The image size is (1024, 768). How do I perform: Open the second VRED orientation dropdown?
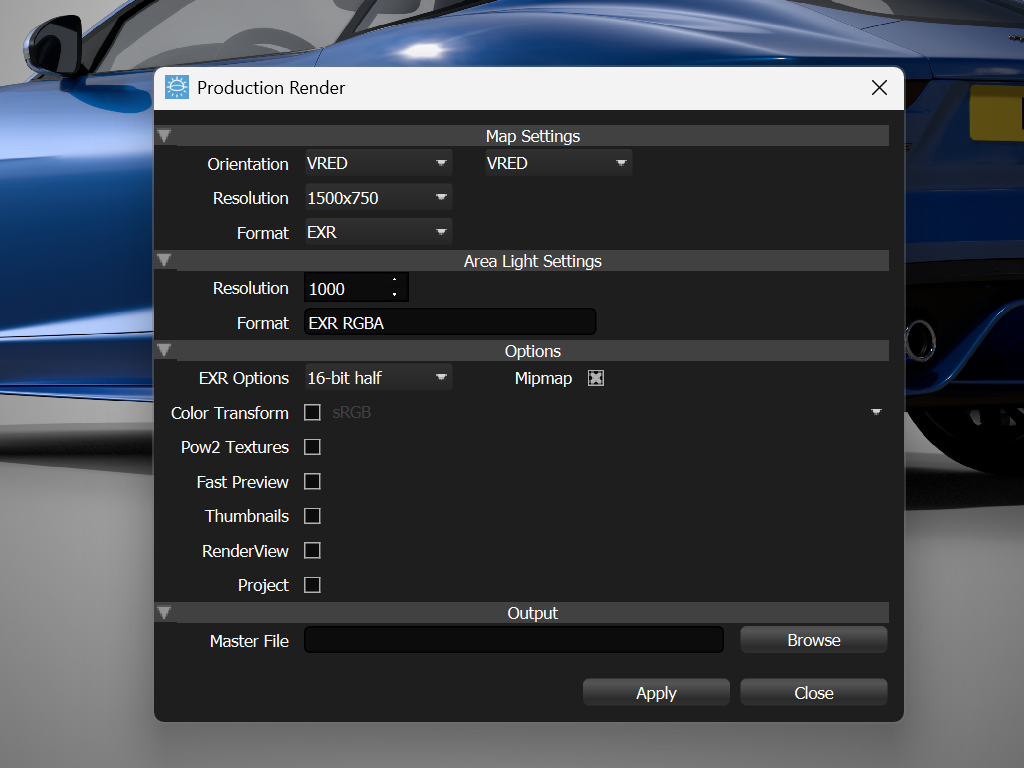[557, 162]
